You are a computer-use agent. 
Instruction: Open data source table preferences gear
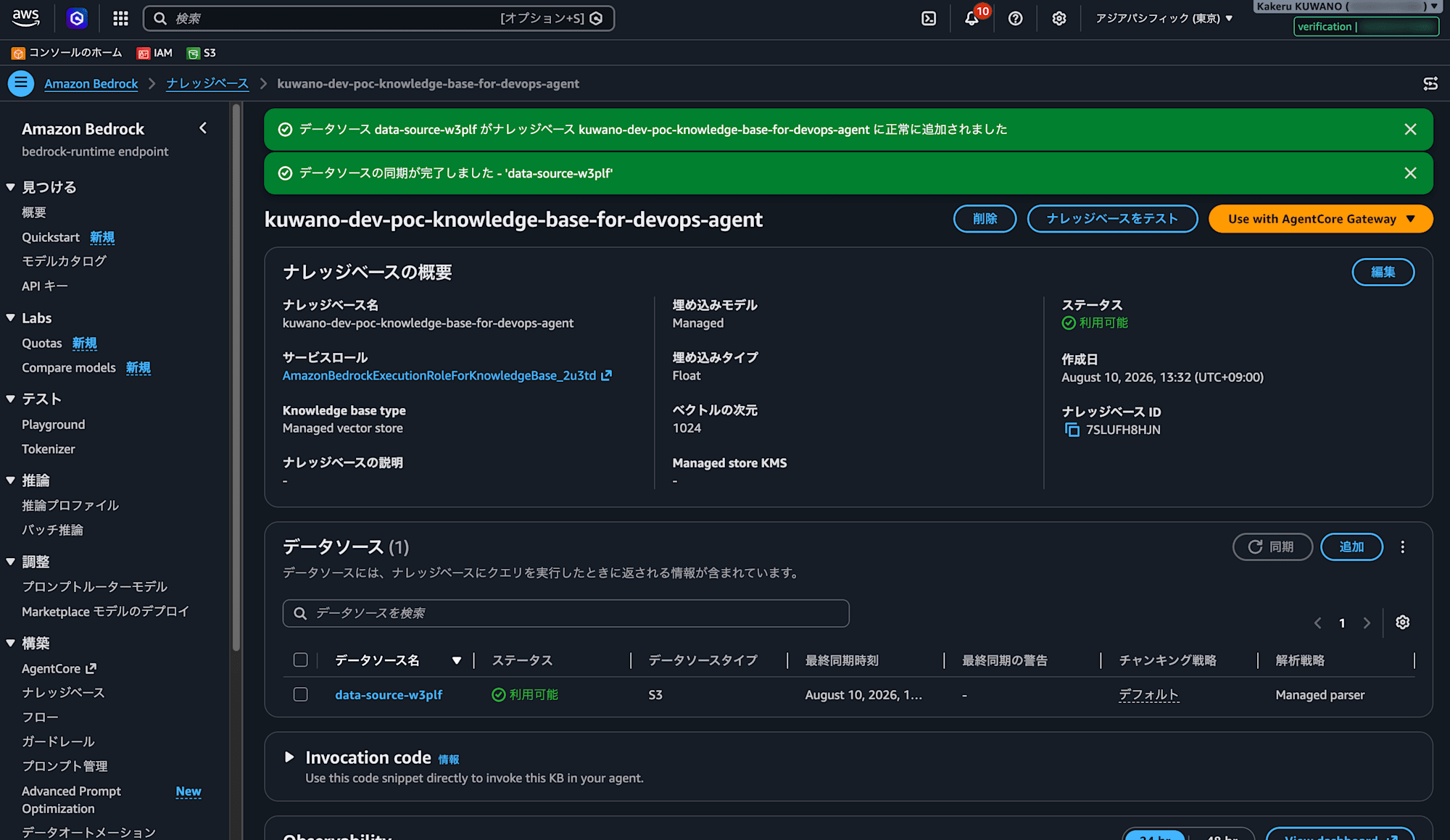click(x=1403, y=623)
